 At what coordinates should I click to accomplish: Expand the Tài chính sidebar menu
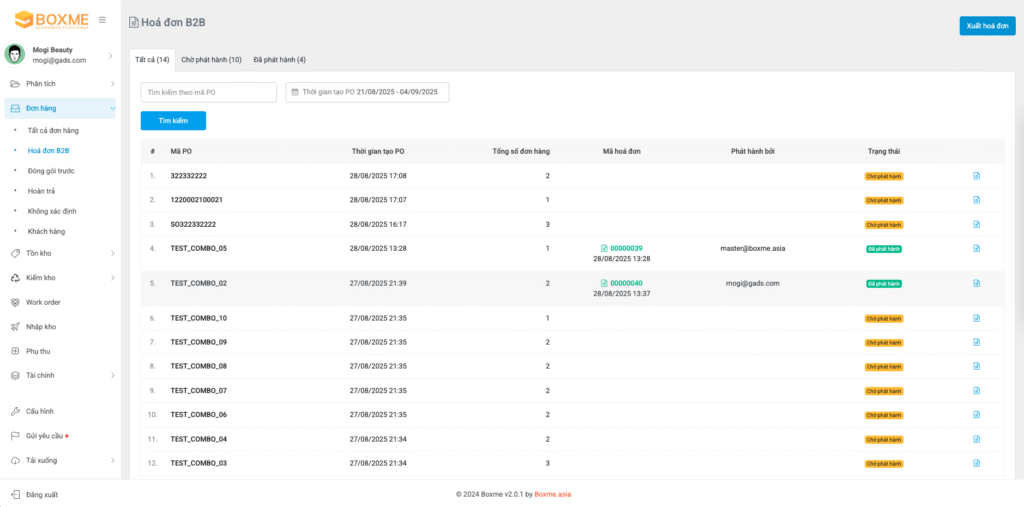[x=112, y=376]
